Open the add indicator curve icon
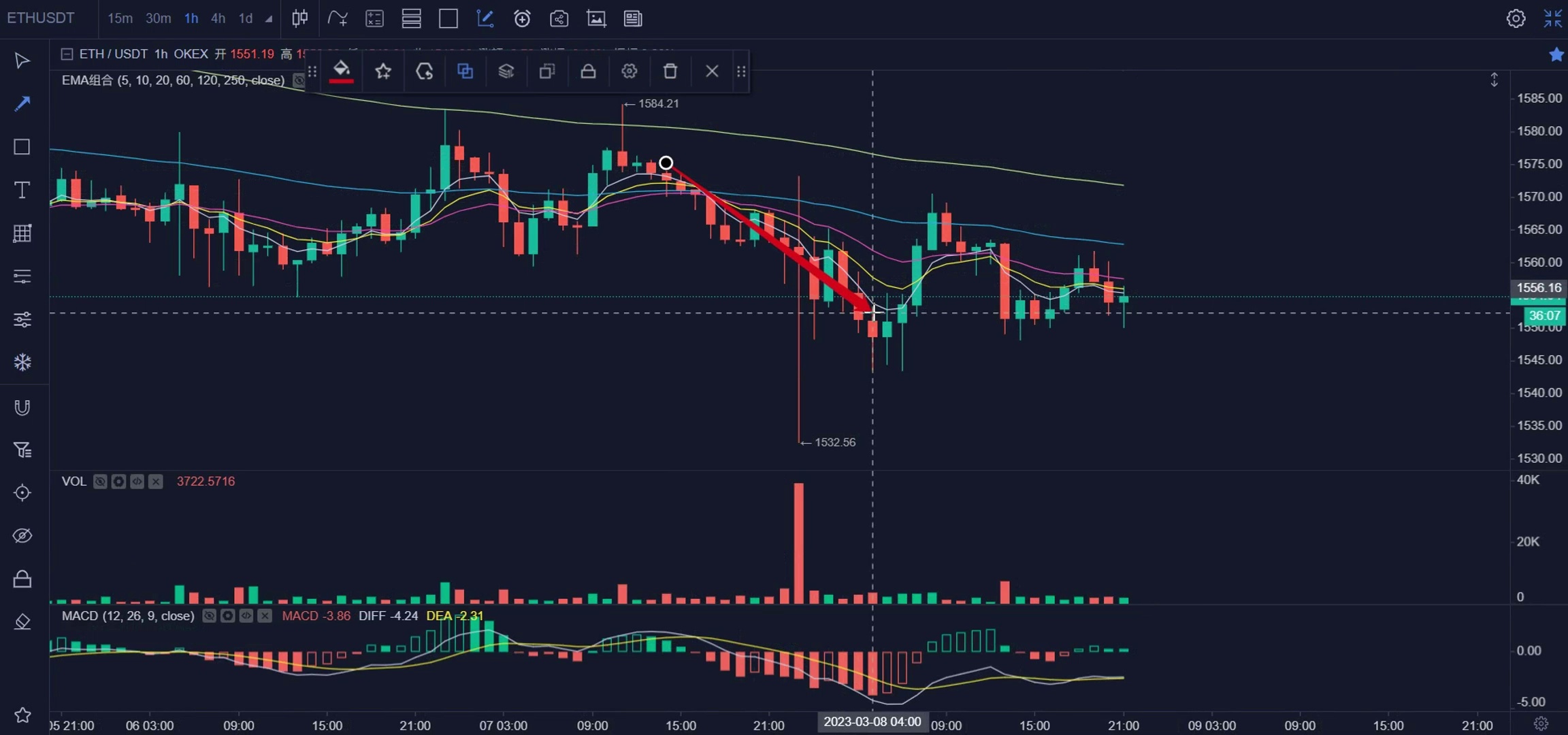Viewport: 1568px width, 735px height. (337, 18)
